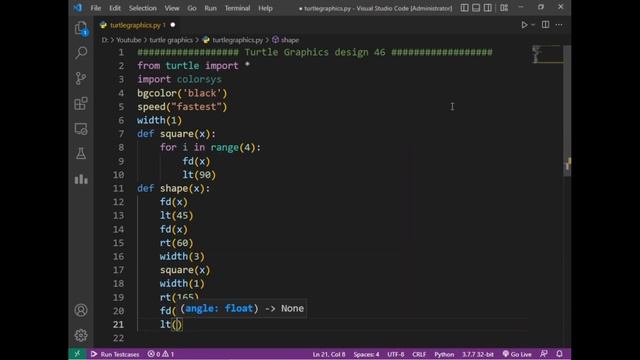Screen dimensions: 640x360
Task: Click the shape function breadcrumb
Action: pos(289,40)
